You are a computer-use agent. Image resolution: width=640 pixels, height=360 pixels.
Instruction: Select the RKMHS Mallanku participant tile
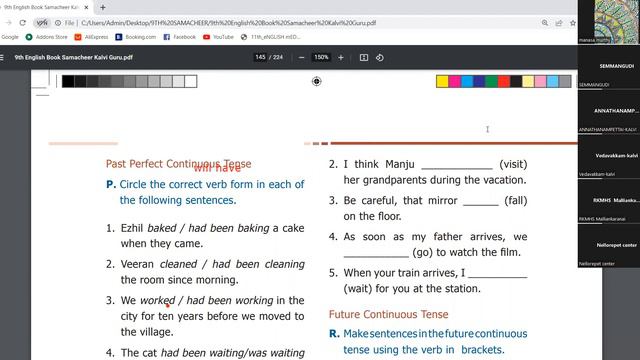[x=609, y=202]
